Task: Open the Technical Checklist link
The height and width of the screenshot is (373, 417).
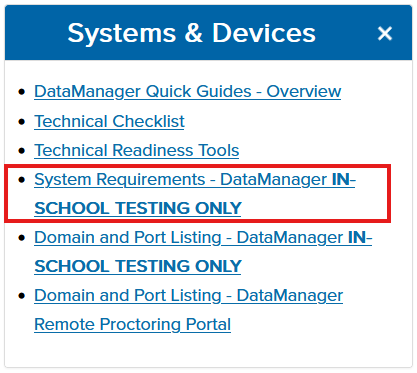Action: (109, 121)
